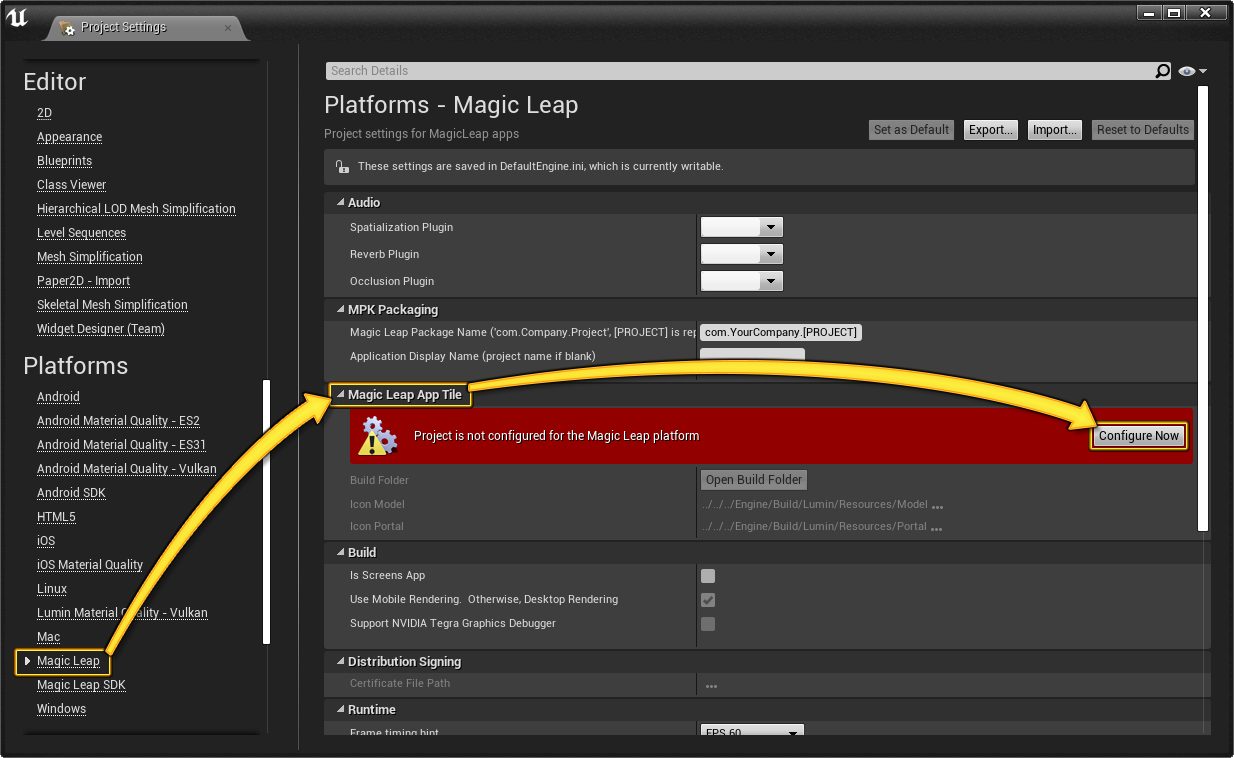The image size is (1234, 758).
Task: Click the search magnifier icon
Action: (x=1162, y=71)
